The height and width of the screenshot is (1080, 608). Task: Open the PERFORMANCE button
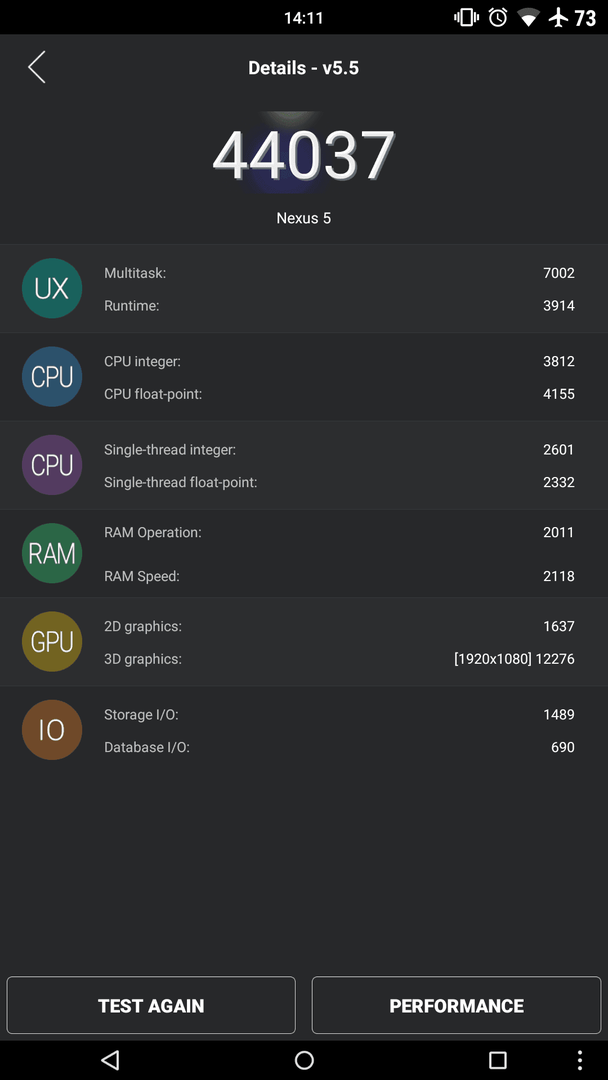click(457, 1006)
